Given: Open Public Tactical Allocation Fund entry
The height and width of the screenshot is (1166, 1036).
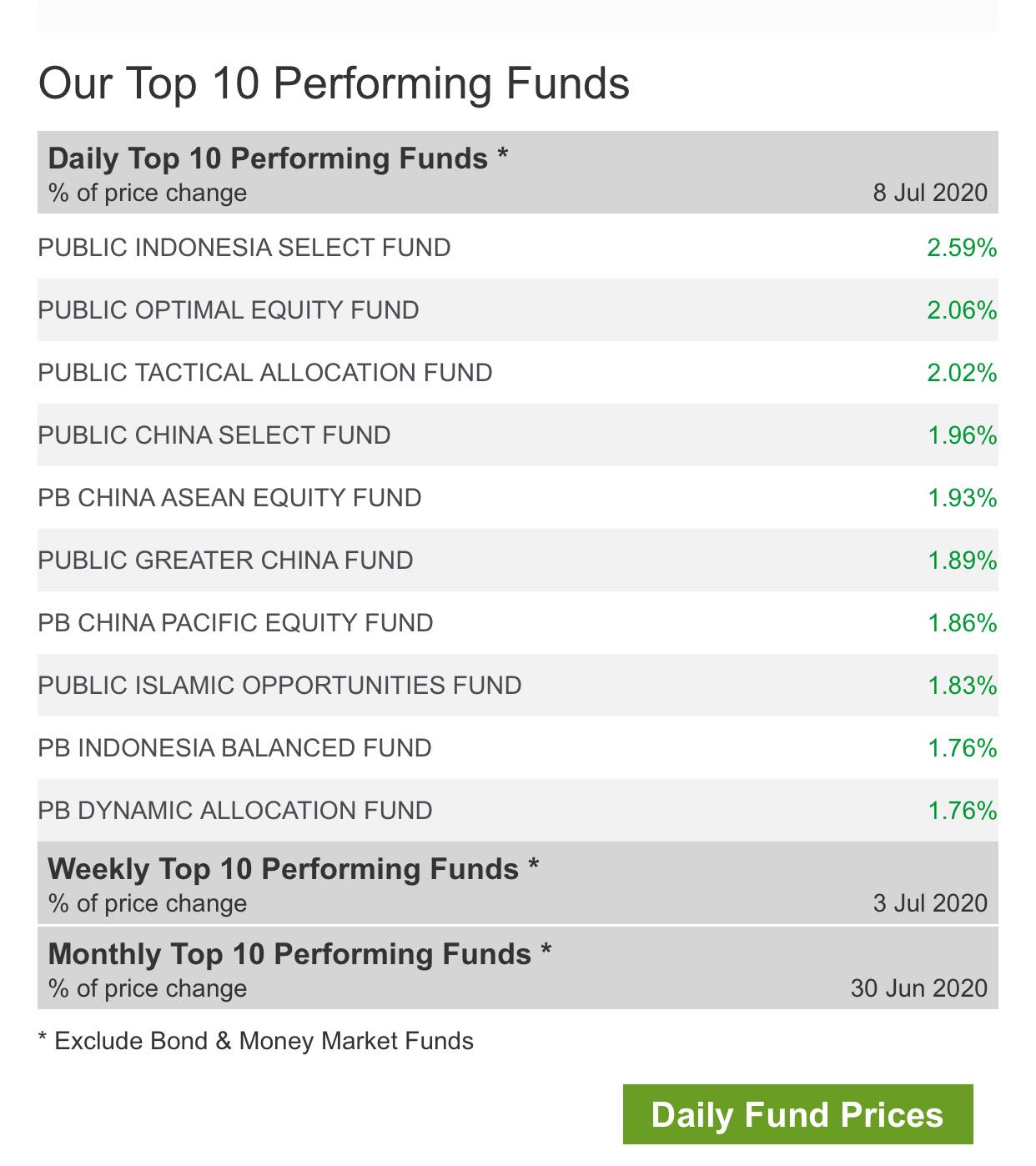Looking at the screenshot, I should (x=517, y=373).
